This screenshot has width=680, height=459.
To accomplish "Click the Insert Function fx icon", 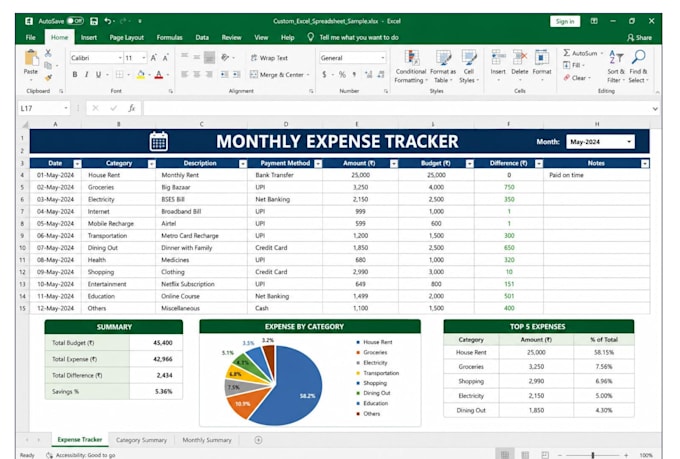I will [x=131, y=108].
